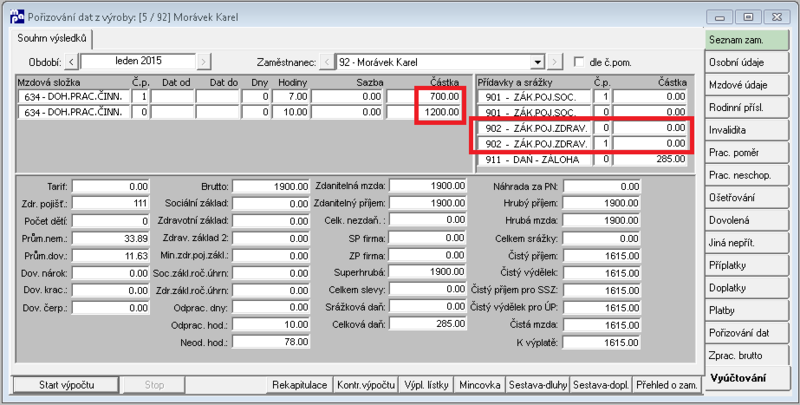Open the Zaměstnanec dropdown list
The height and width of the screenshot is (405, 800).
coord(537,62)
